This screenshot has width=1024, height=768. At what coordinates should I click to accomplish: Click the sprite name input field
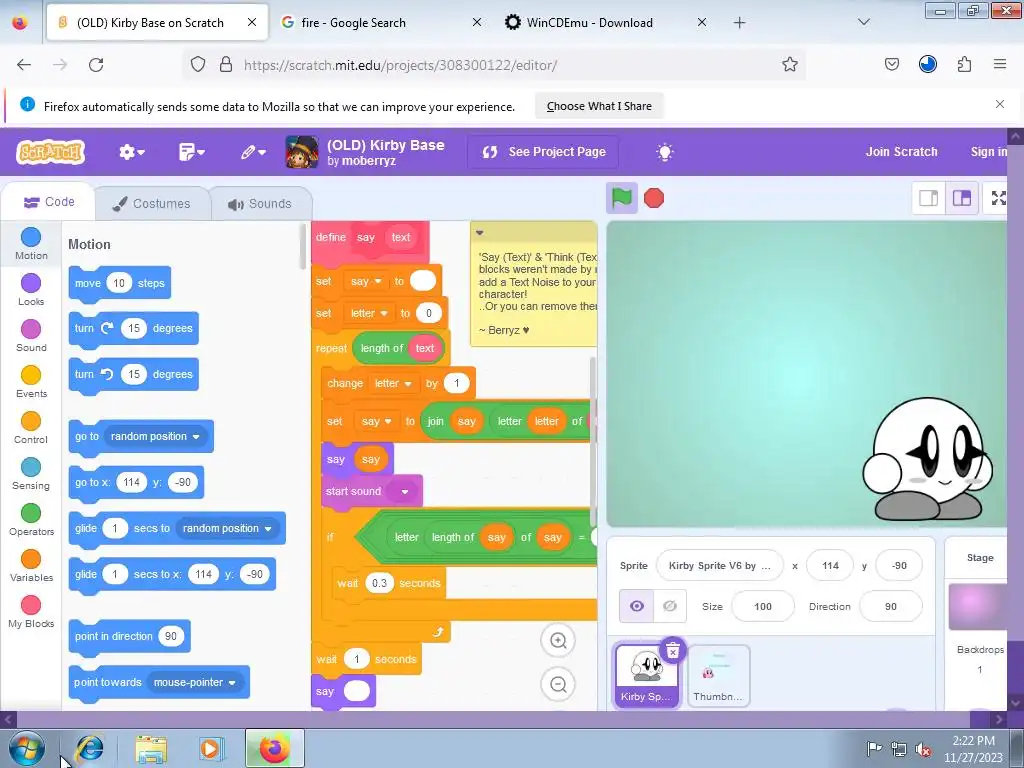[x=720, y=566]
